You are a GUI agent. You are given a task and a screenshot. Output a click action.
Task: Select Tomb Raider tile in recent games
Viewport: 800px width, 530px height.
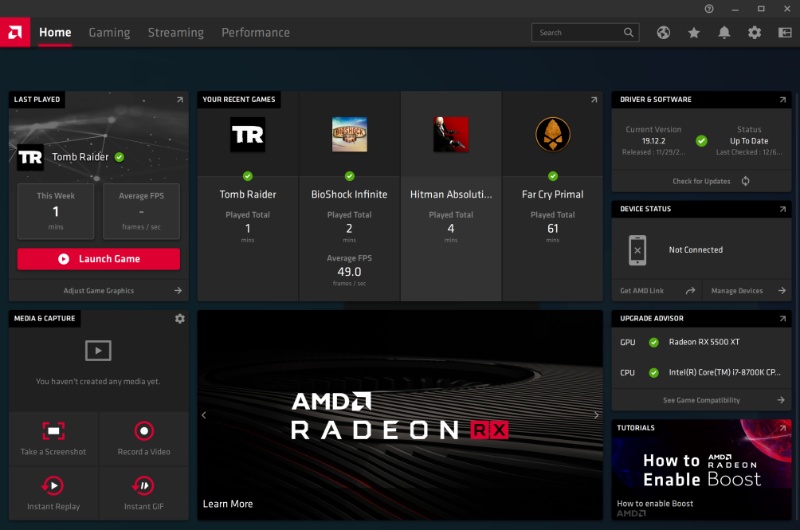click(247, 196)
